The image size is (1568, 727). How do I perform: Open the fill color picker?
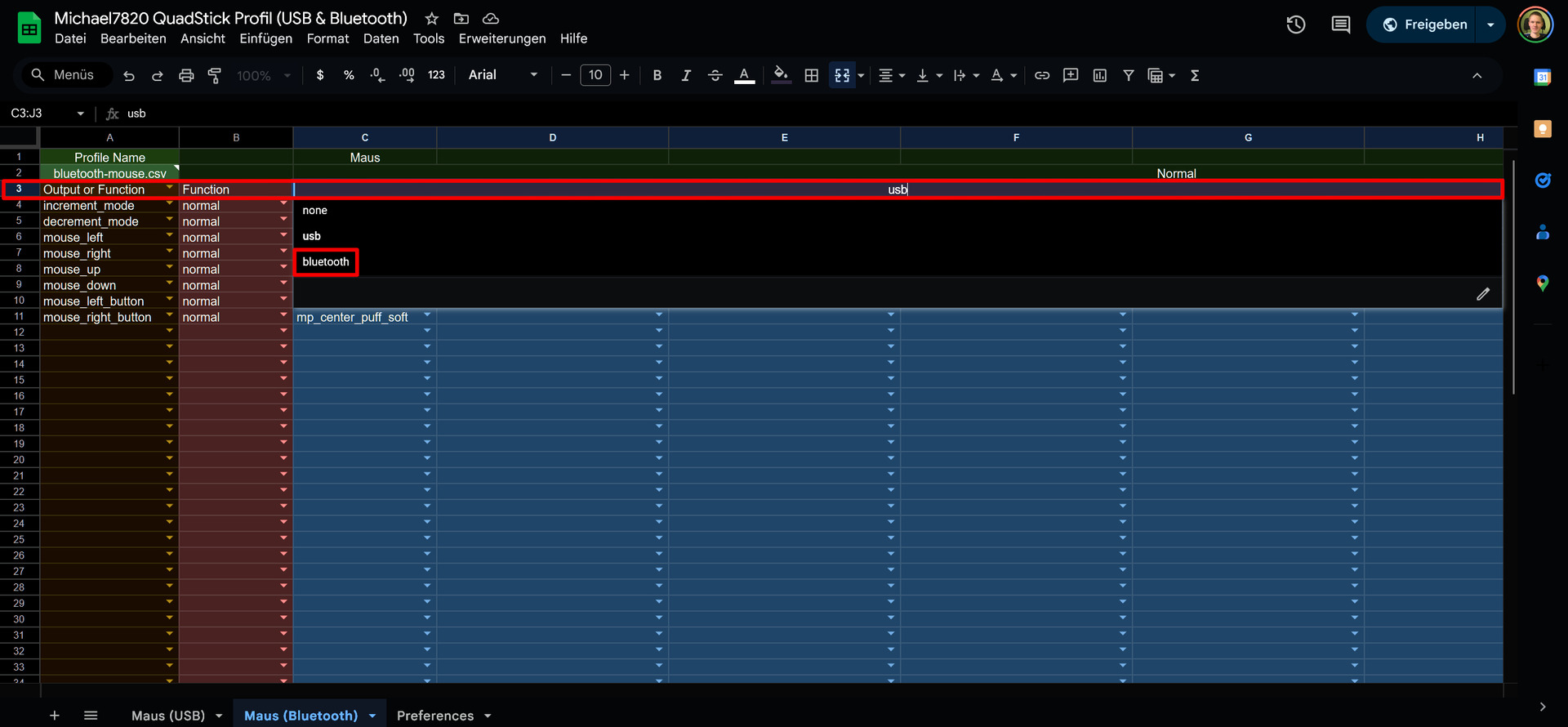coord(781,75)
